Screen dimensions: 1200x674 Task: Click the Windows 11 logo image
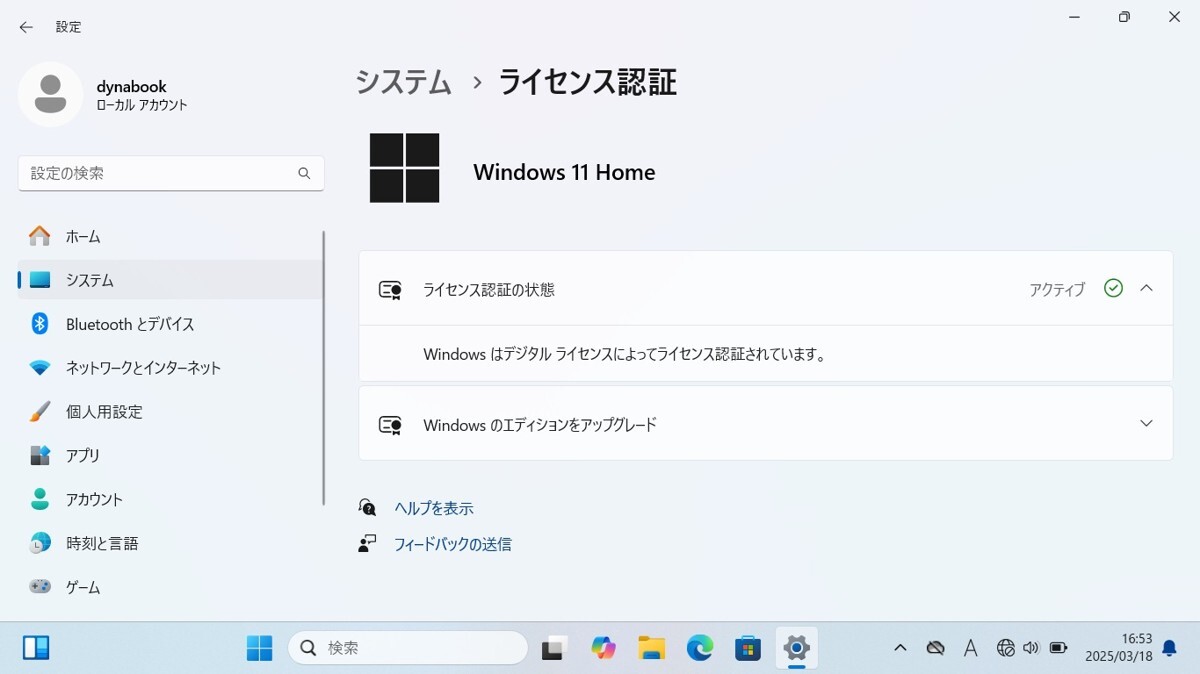point(405,168)
